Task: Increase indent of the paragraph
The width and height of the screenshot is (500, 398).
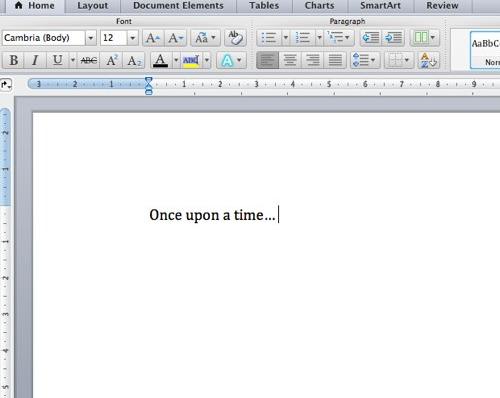Action: click(394, 38)
